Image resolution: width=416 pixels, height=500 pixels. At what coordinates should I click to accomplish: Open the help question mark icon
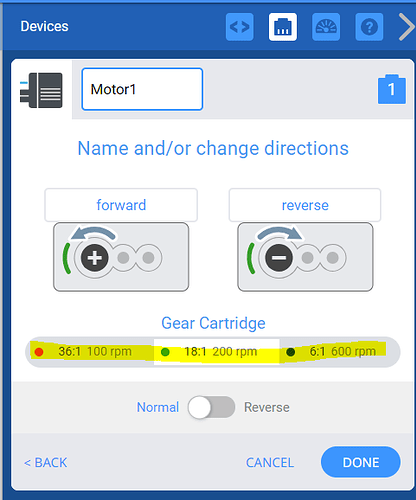coord(369,27)
